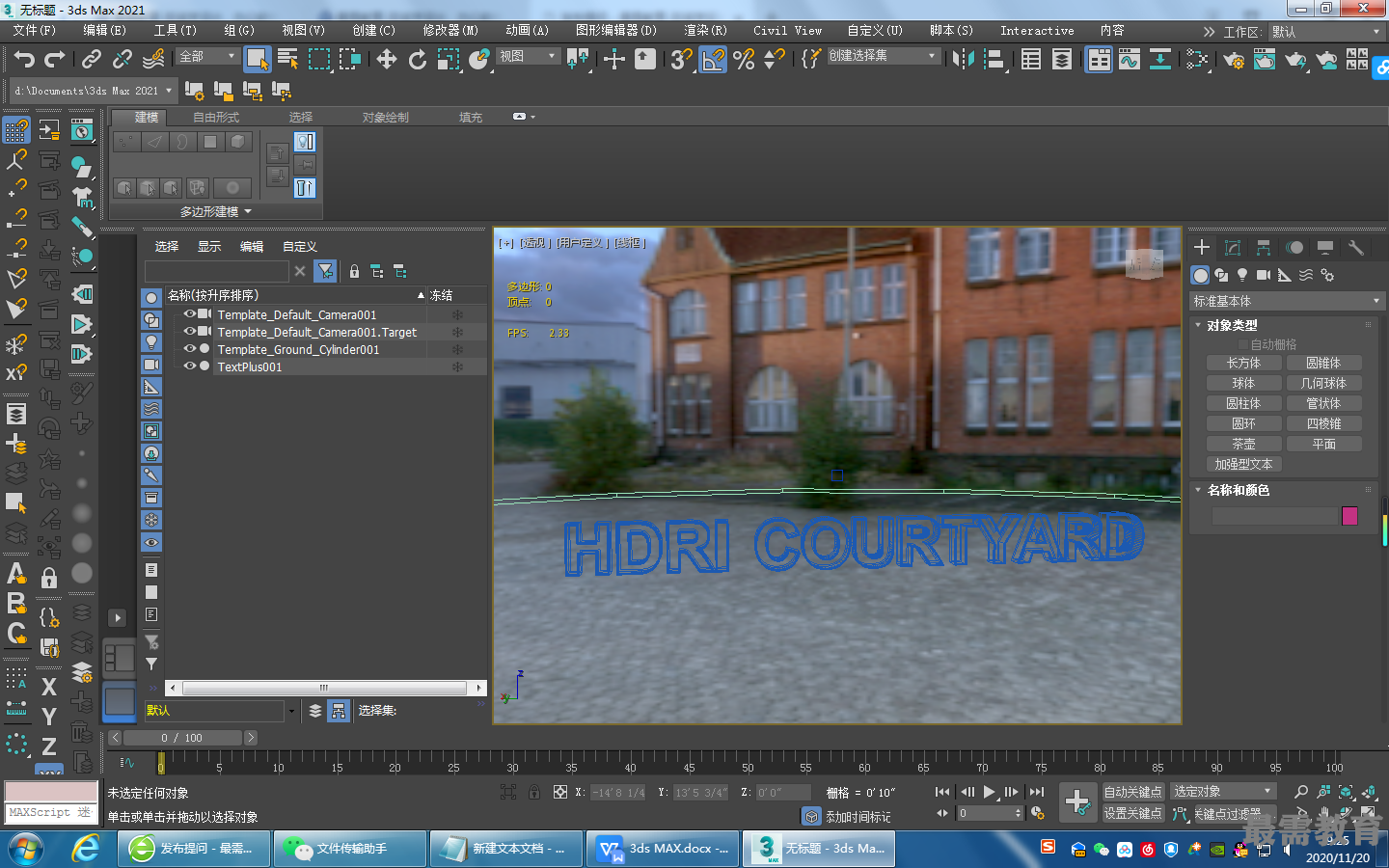Toggle the 3D Snaps button
The width and height of the screenshot is (1389, 868).
click(x=682, y=59)
